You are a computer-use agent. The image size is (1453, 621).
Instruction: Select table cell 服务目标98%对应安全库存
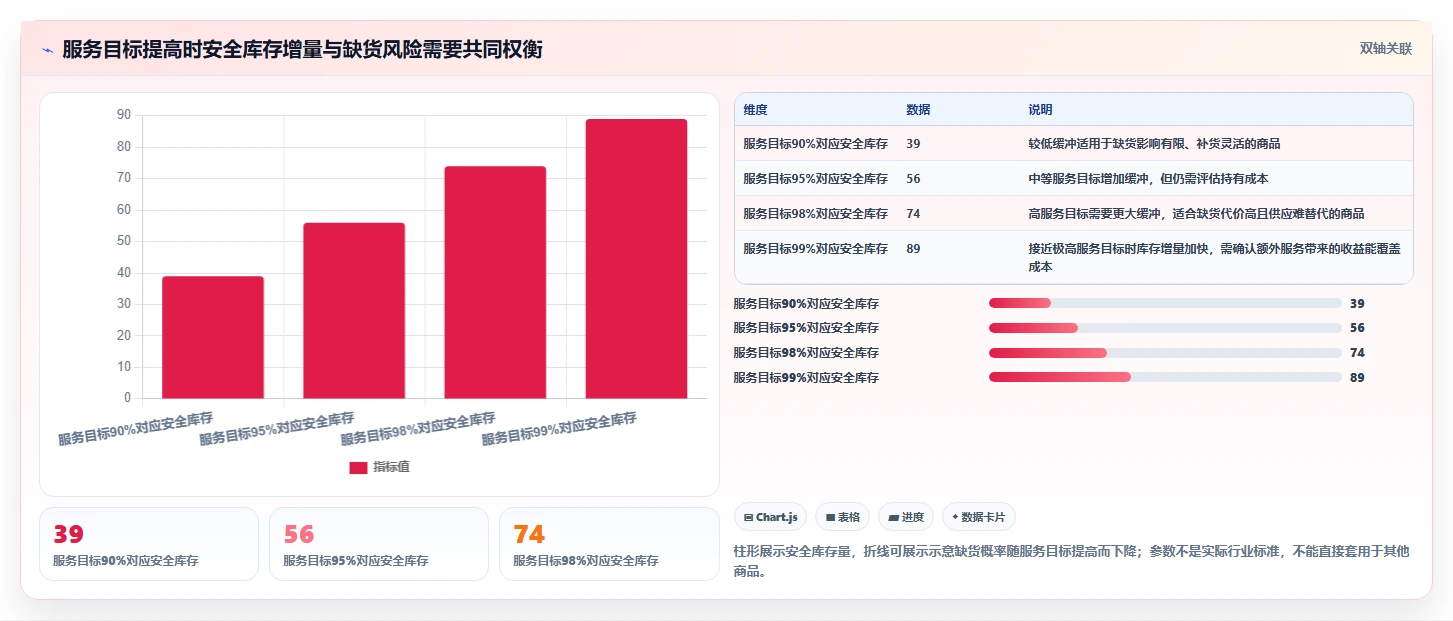815,214
